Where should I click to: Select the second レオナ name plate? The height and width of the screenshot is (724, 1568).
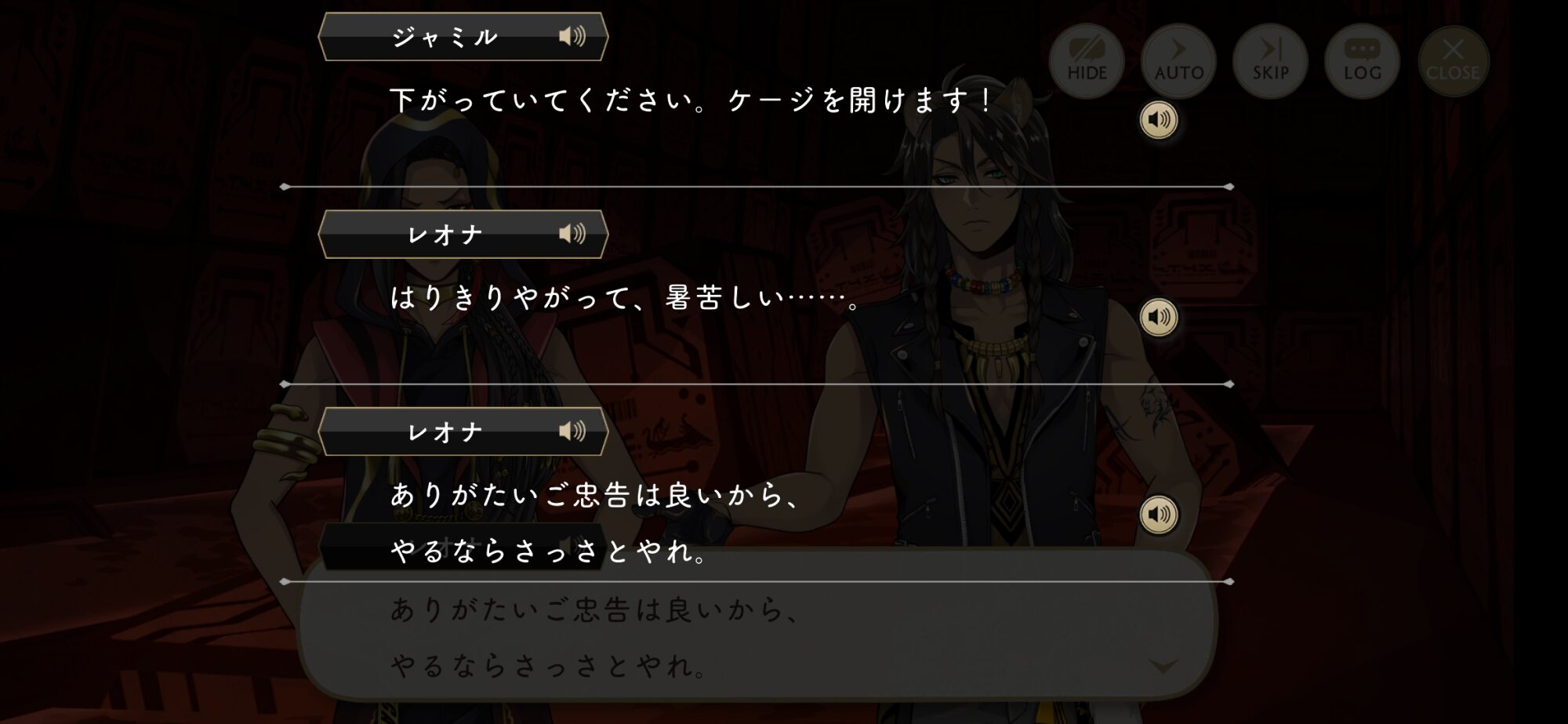pyautogui.click(x=463, y=431)
